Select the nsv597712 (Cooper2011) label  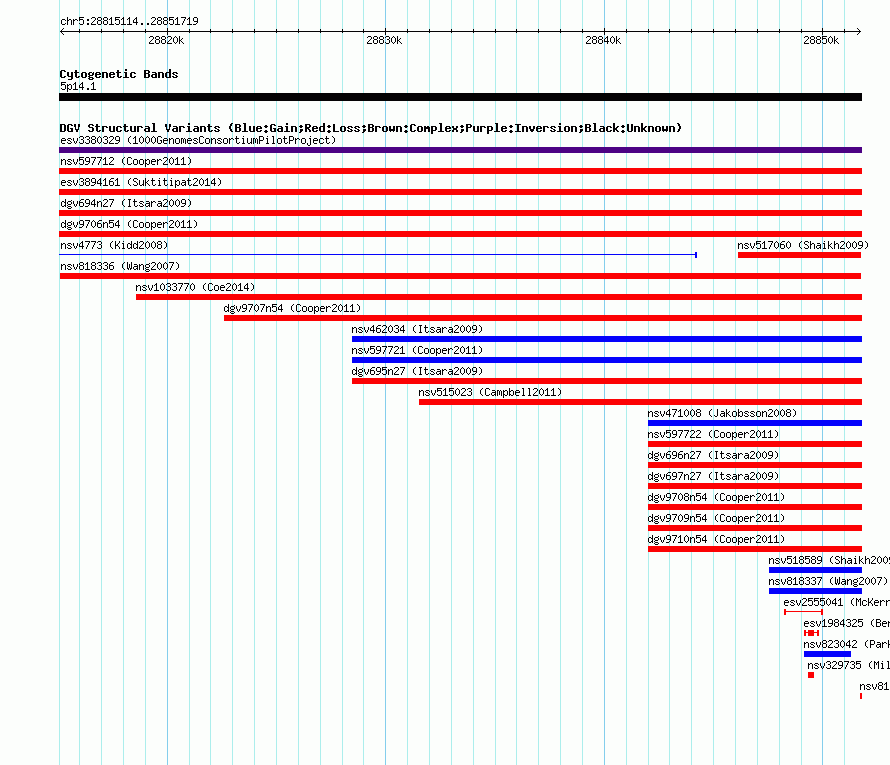click(126, 161)
